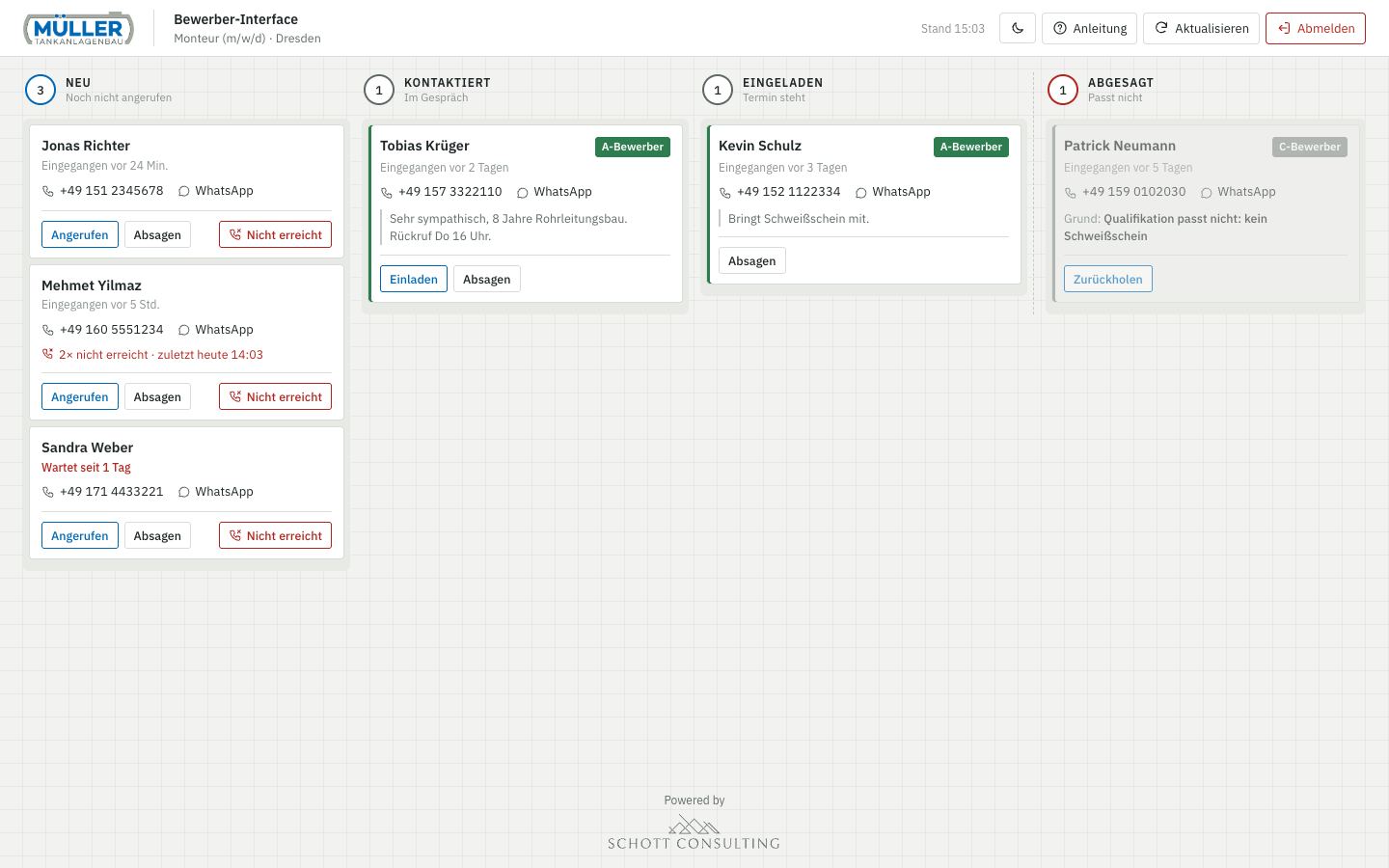This screenshot has height=868, width=1389.
Task: Call Tobias Krüger at +49 157 3322110
Action: (441, 192)
